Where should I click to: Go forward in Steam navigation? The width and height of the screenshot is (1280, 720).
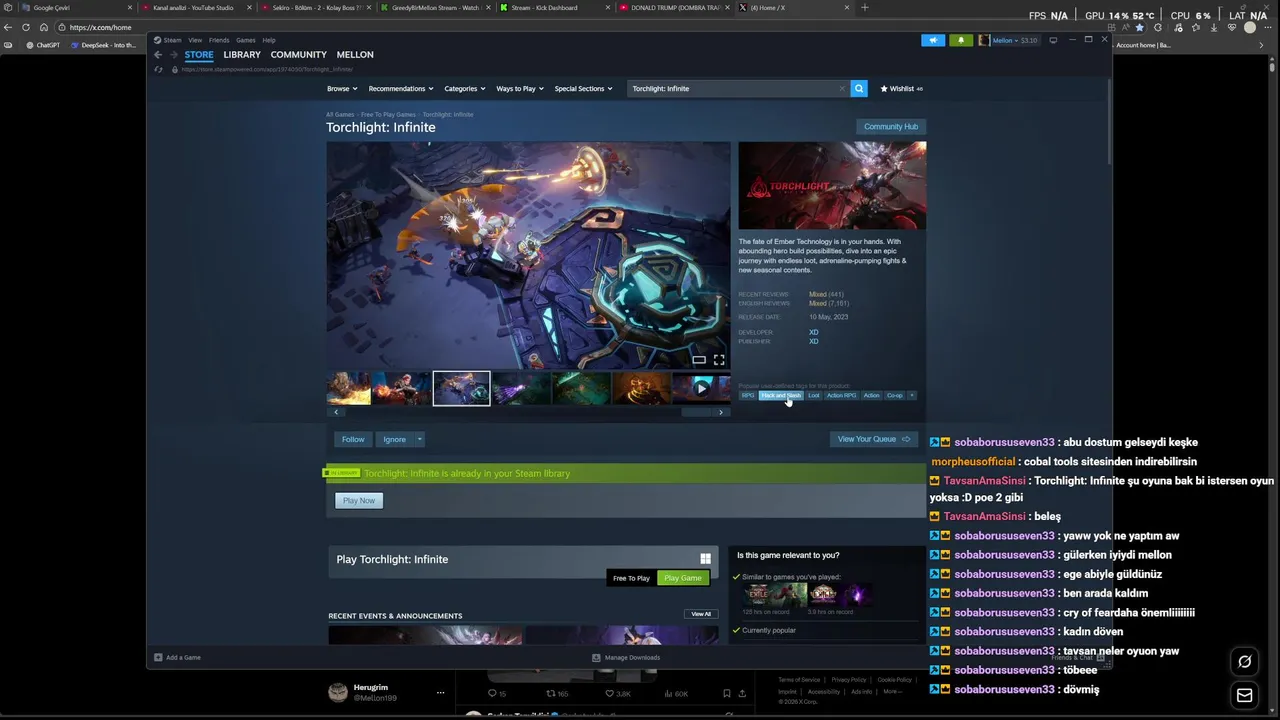173,54
